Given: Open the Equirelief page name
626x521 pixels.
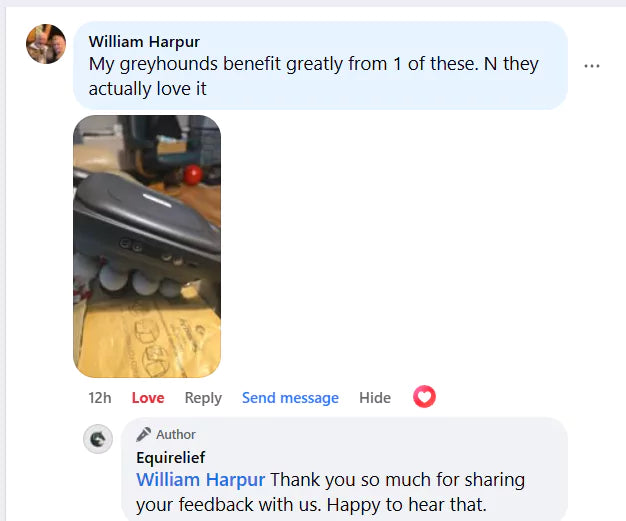Looking at the screenshot, I should coord(170,458).
